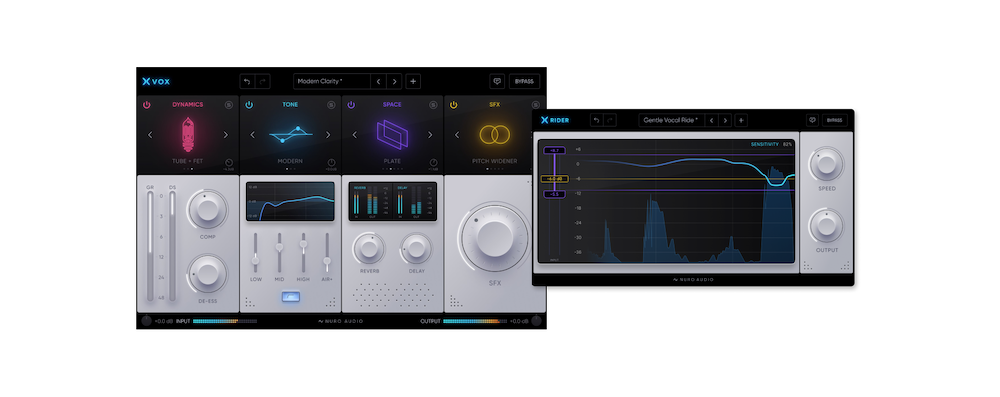
Task: Select next Space type with right chevron
Action: 430,135
